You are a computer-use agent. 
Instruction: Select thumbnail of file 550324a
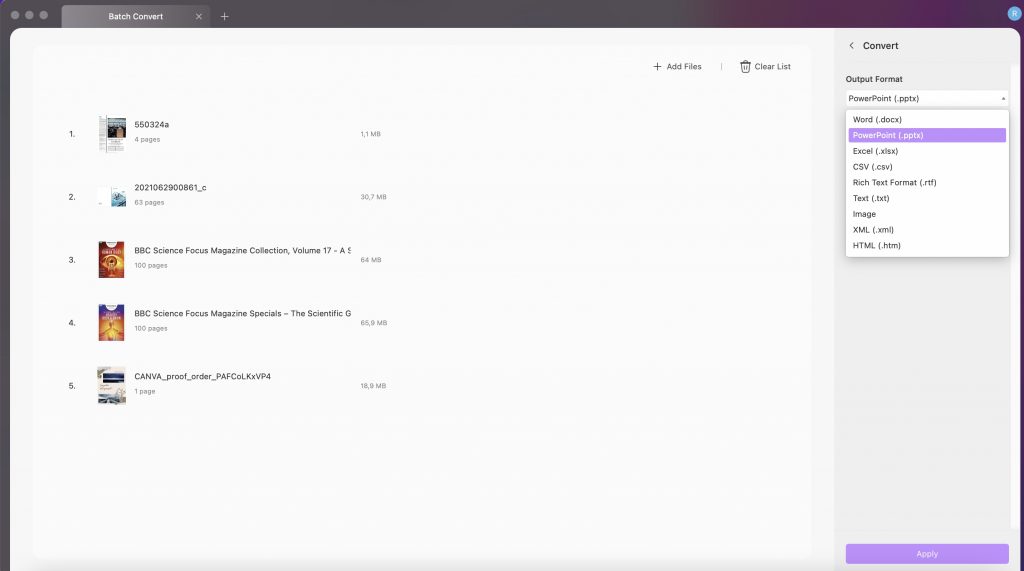coord(112,134)
